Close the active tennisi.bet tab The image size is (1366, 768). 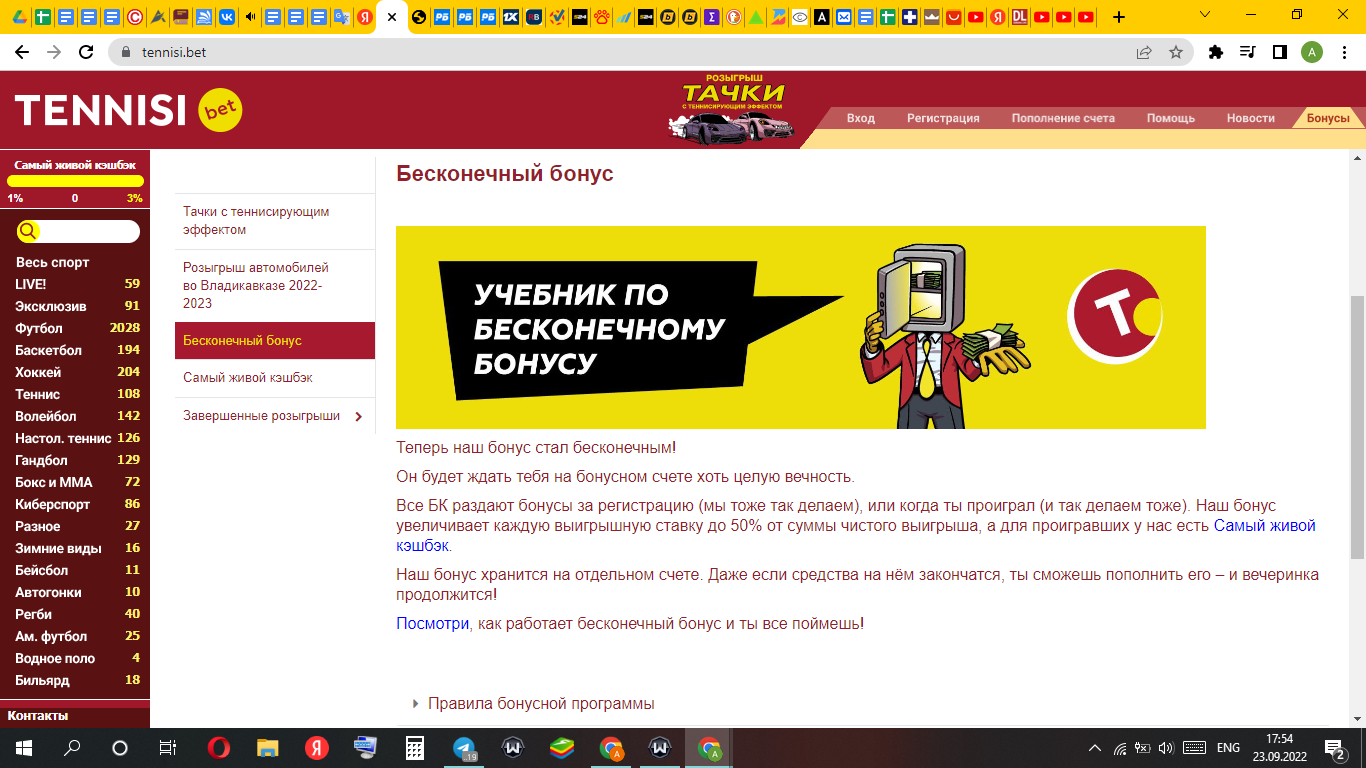(391, 17)
